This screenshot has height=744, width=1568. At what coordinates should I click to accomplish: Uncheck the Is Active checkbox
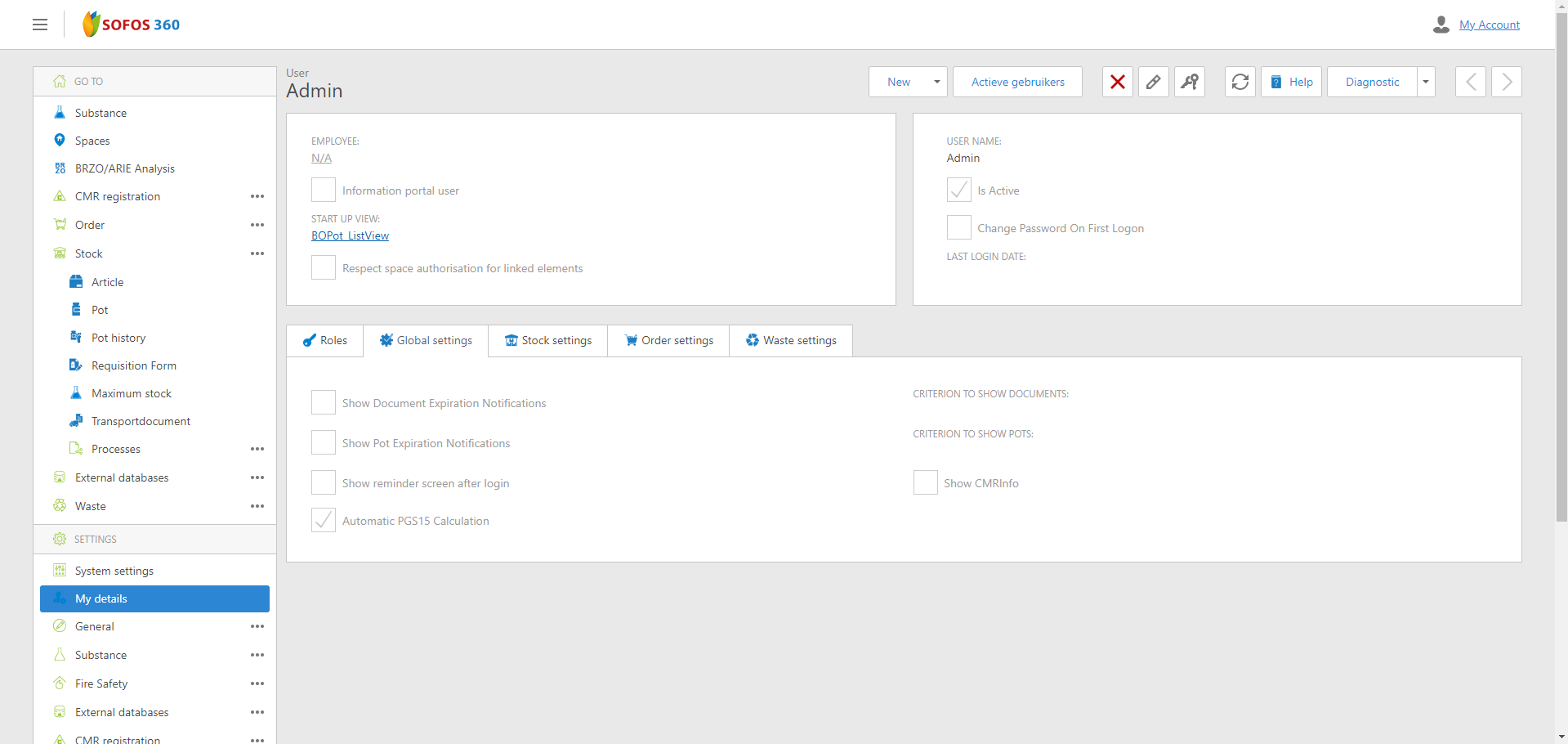(x=958, y=190)
